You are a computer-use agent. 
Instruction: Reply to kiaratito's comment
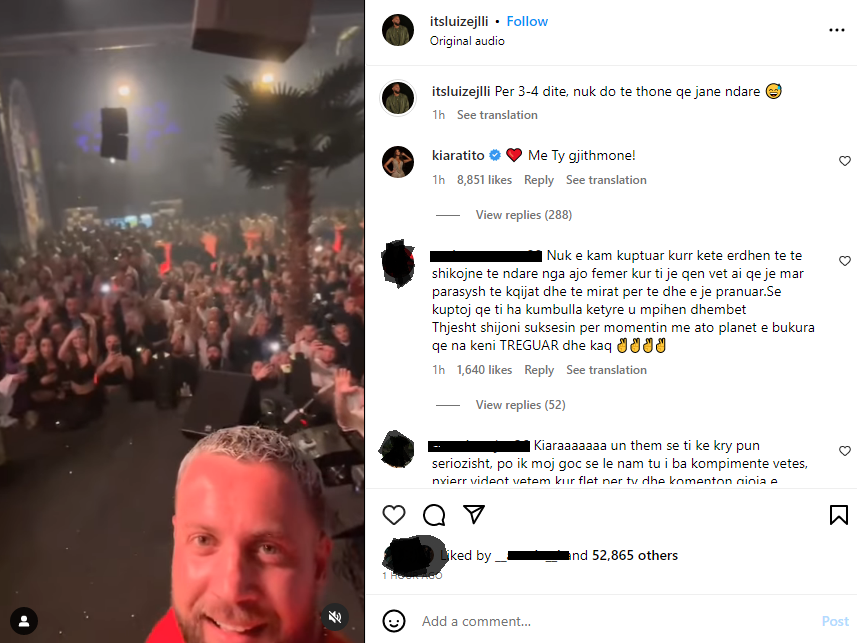(538, 180)
